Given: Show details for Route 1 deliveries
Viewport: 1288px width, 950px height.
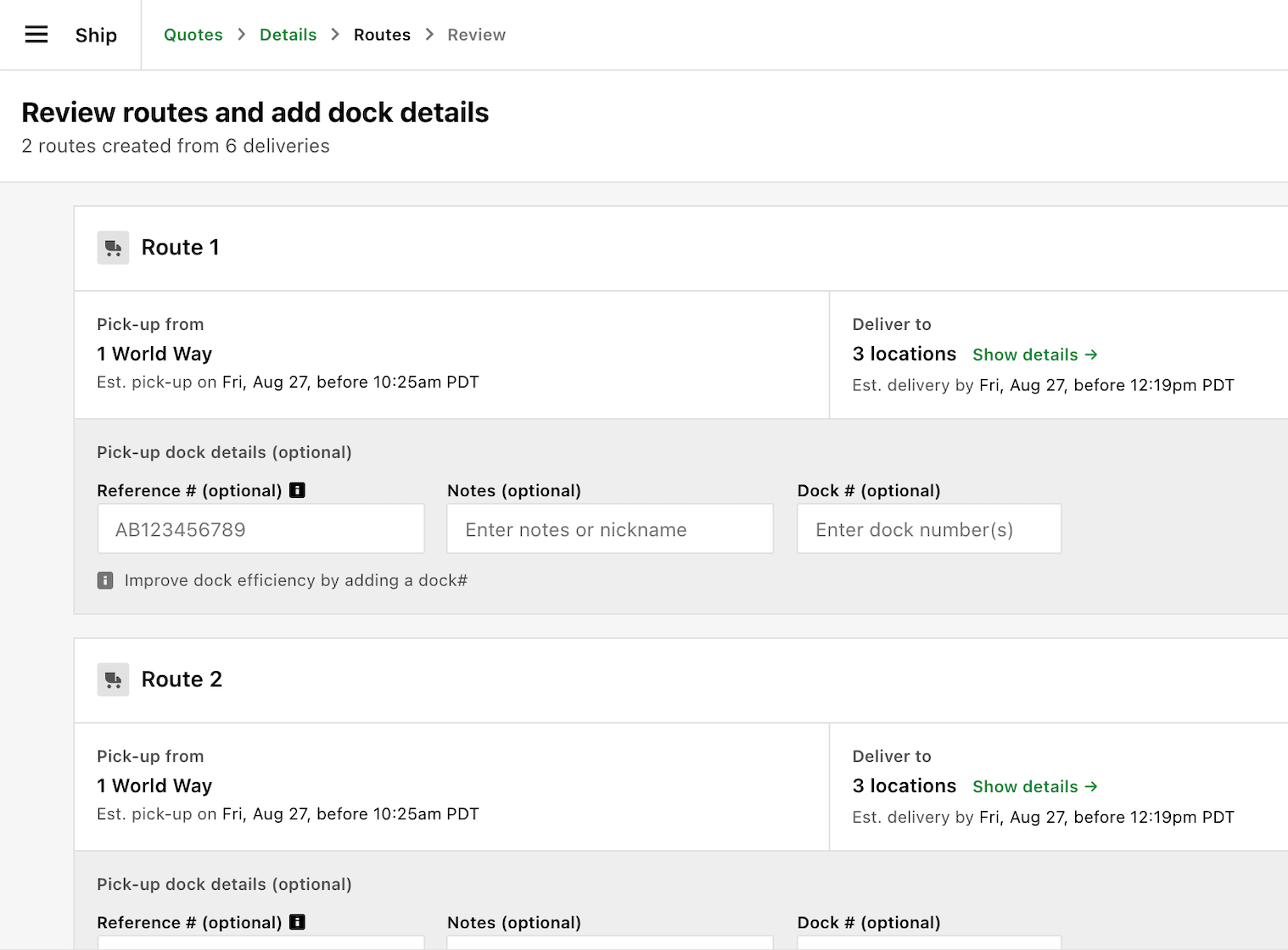Looking at the screenshot, I should point(1035,355).
